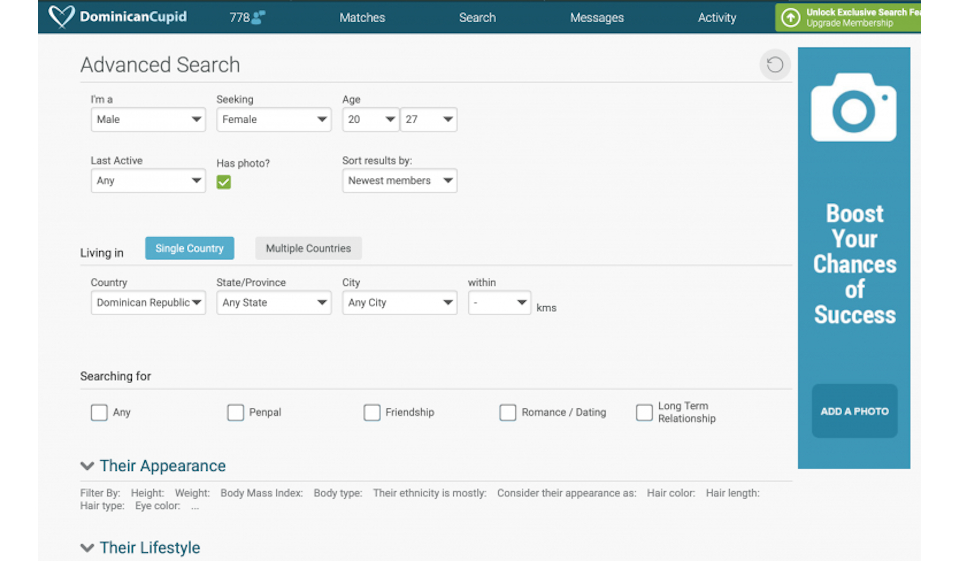Collapse the Their Appearance section chevron
Viewport: 960px width, 561px height.
click(x=87, y=466)
